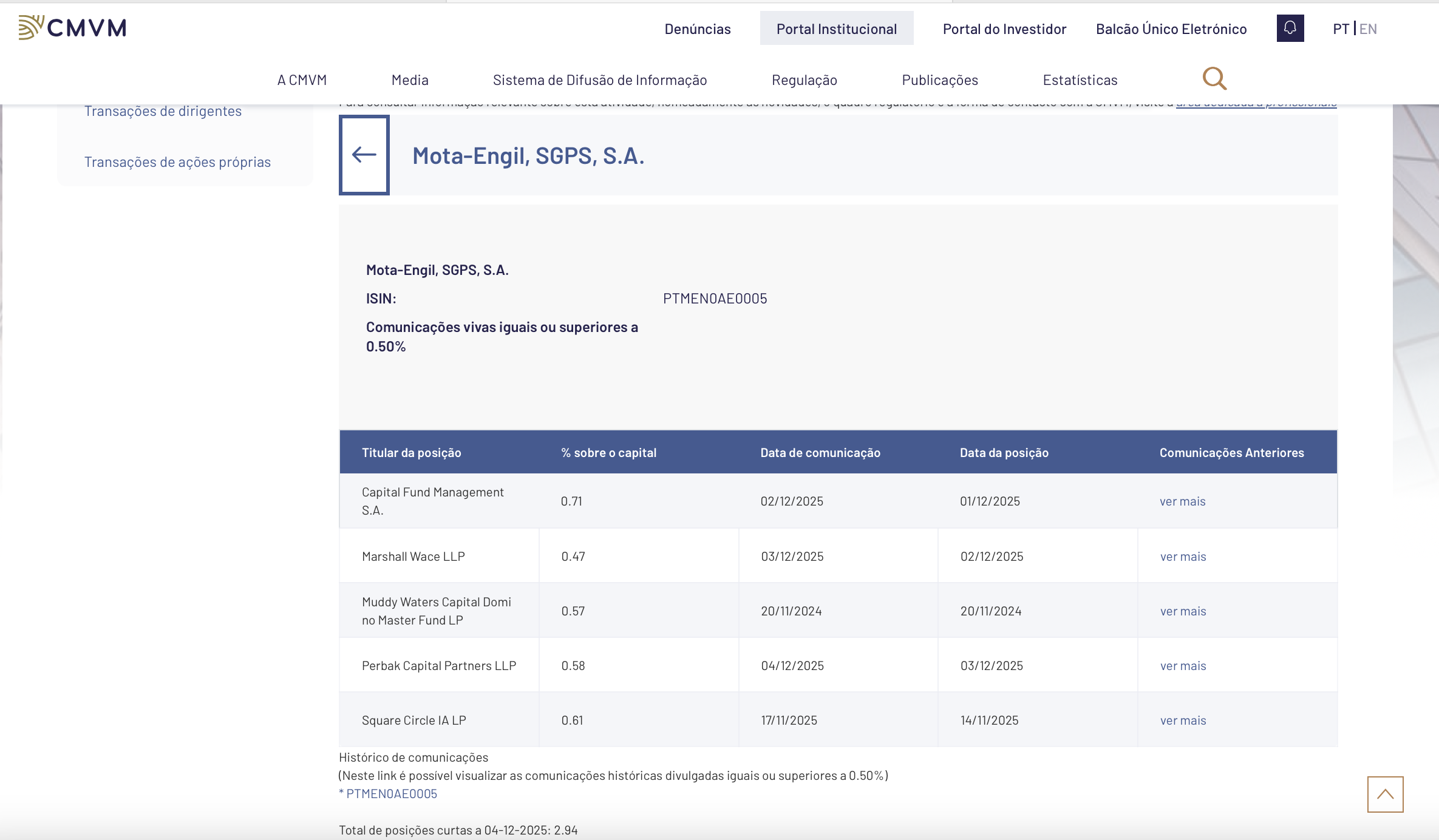The width and height of the screenshot is (1439, 840).
Task: Click ver mais for Marshall Wace LLP
Action: point(1183,557)
